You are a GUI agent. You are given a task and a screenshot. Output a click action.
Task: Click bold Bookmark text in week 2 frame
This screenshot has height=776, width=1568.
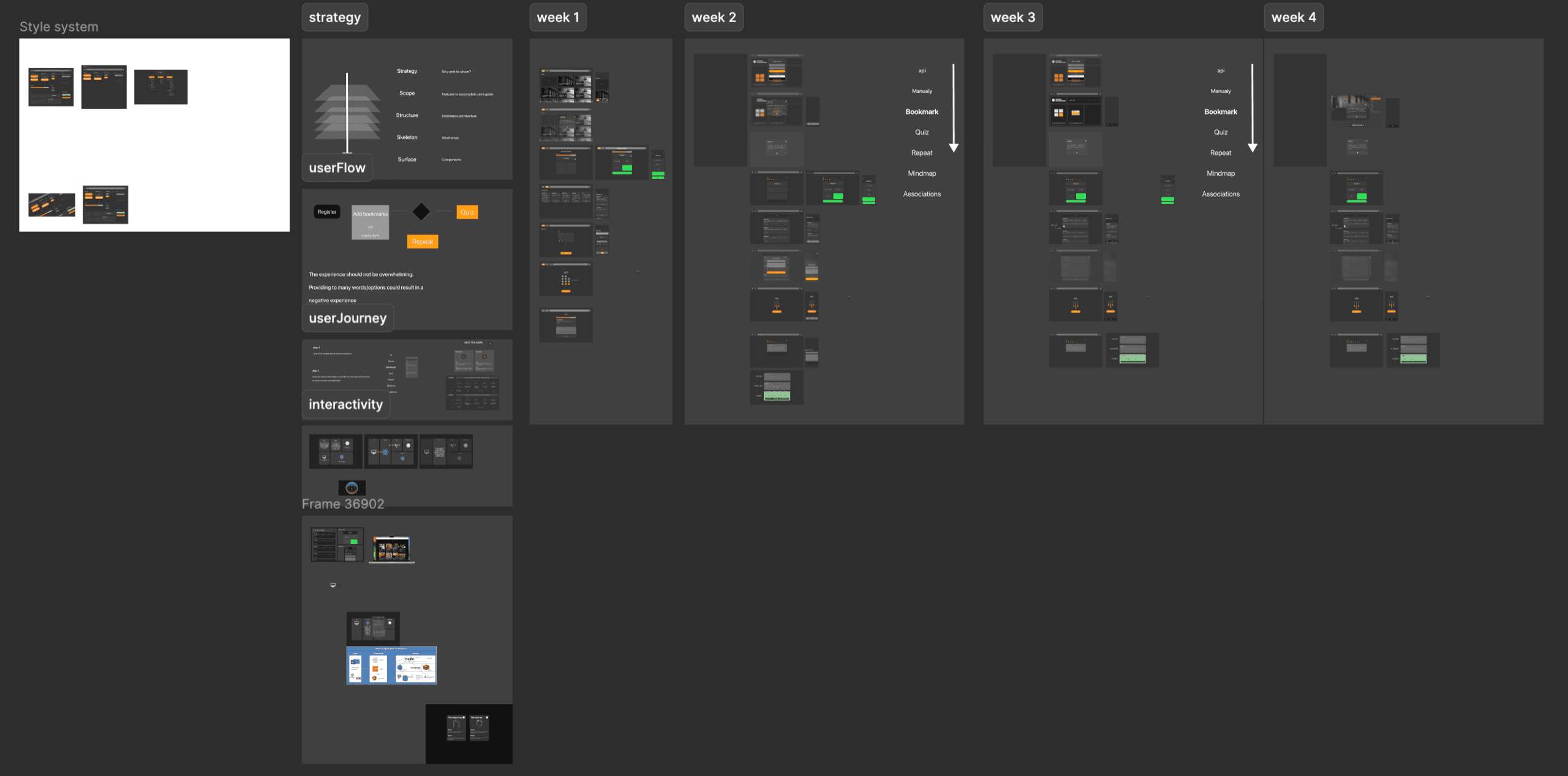(922, 112)
